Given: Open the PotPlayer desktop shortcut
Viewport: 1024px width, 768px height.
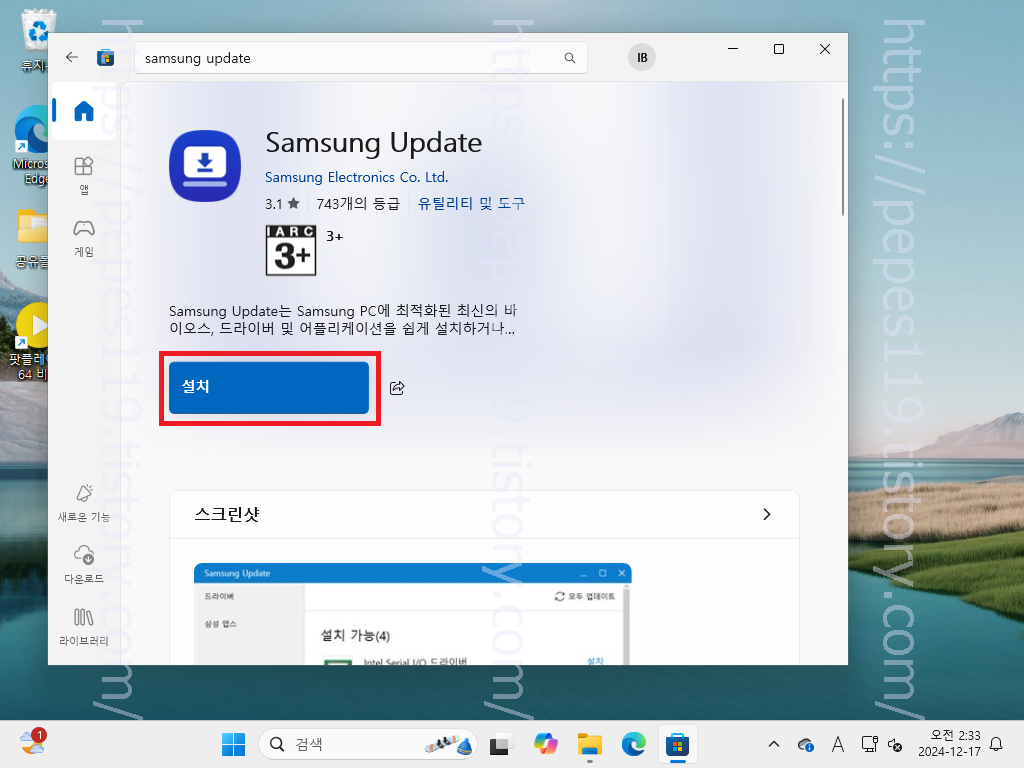Looking at the screenshot, I should 29,342.
